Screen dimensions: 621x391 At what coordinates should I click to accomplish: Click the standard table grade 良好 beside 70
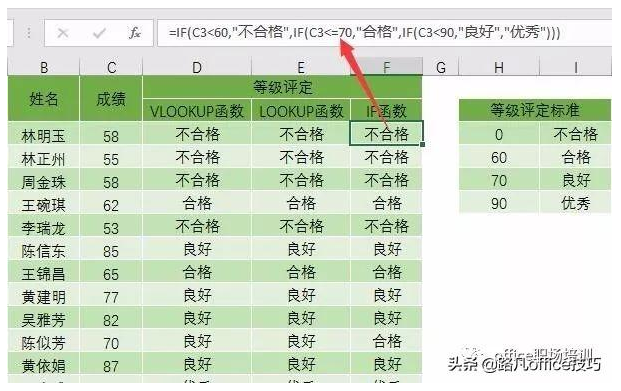click(x=575, y=180)
